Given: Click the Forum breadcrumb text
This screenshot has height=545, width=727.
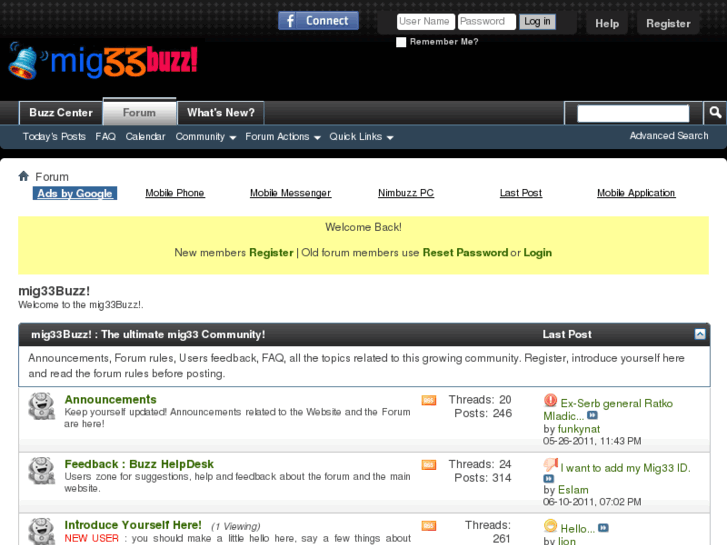Looking at the screenshot, I should tap(52, 177).
